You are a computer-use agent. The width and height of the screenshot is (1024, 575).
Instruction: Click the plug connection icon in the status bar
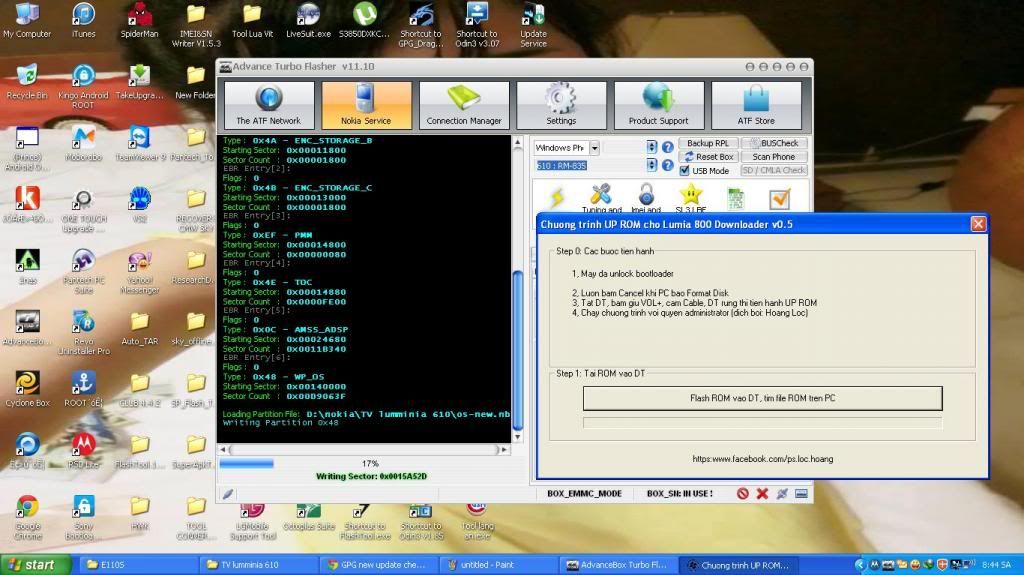782,493
